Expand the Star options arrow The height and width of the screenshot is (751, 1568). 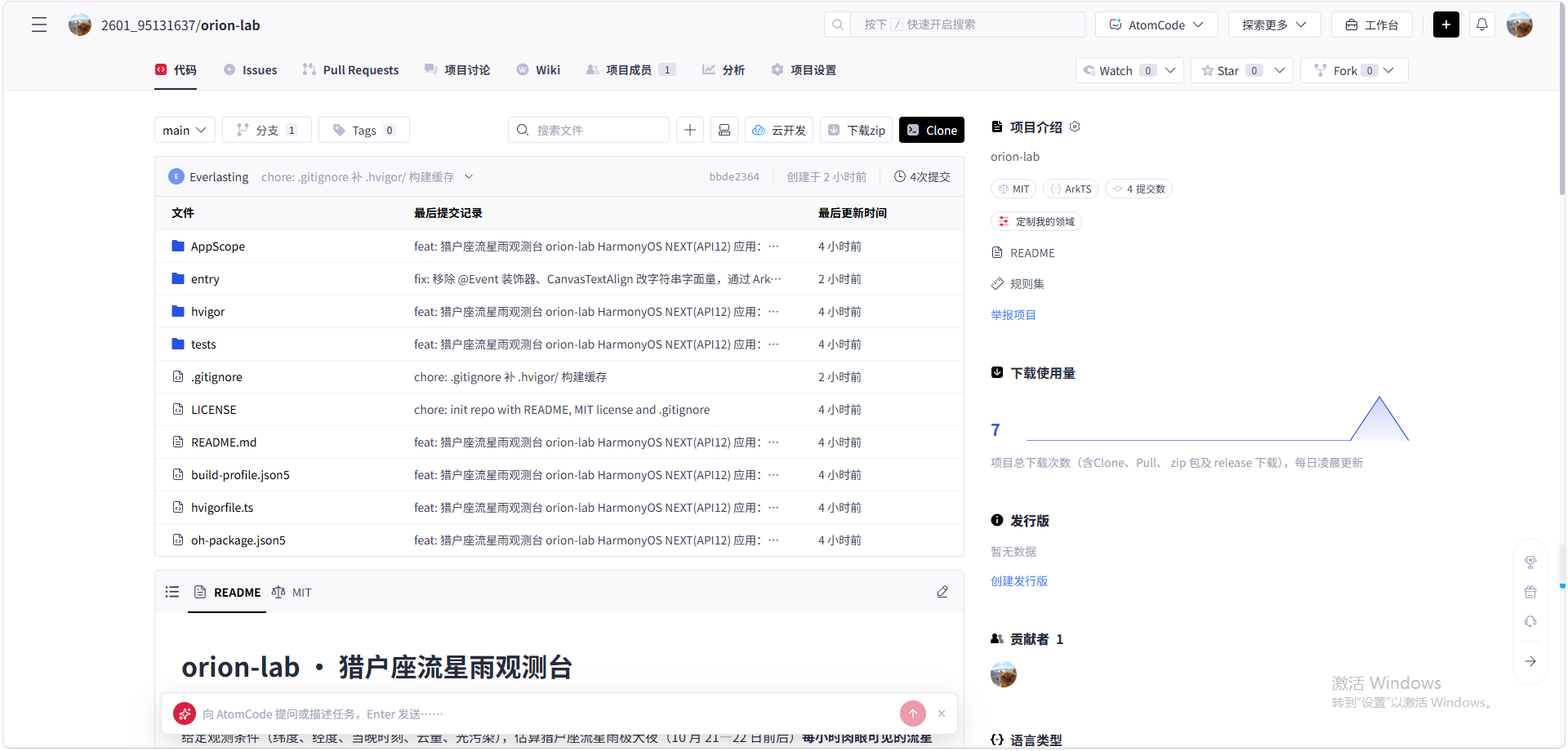click(1280, 70)
